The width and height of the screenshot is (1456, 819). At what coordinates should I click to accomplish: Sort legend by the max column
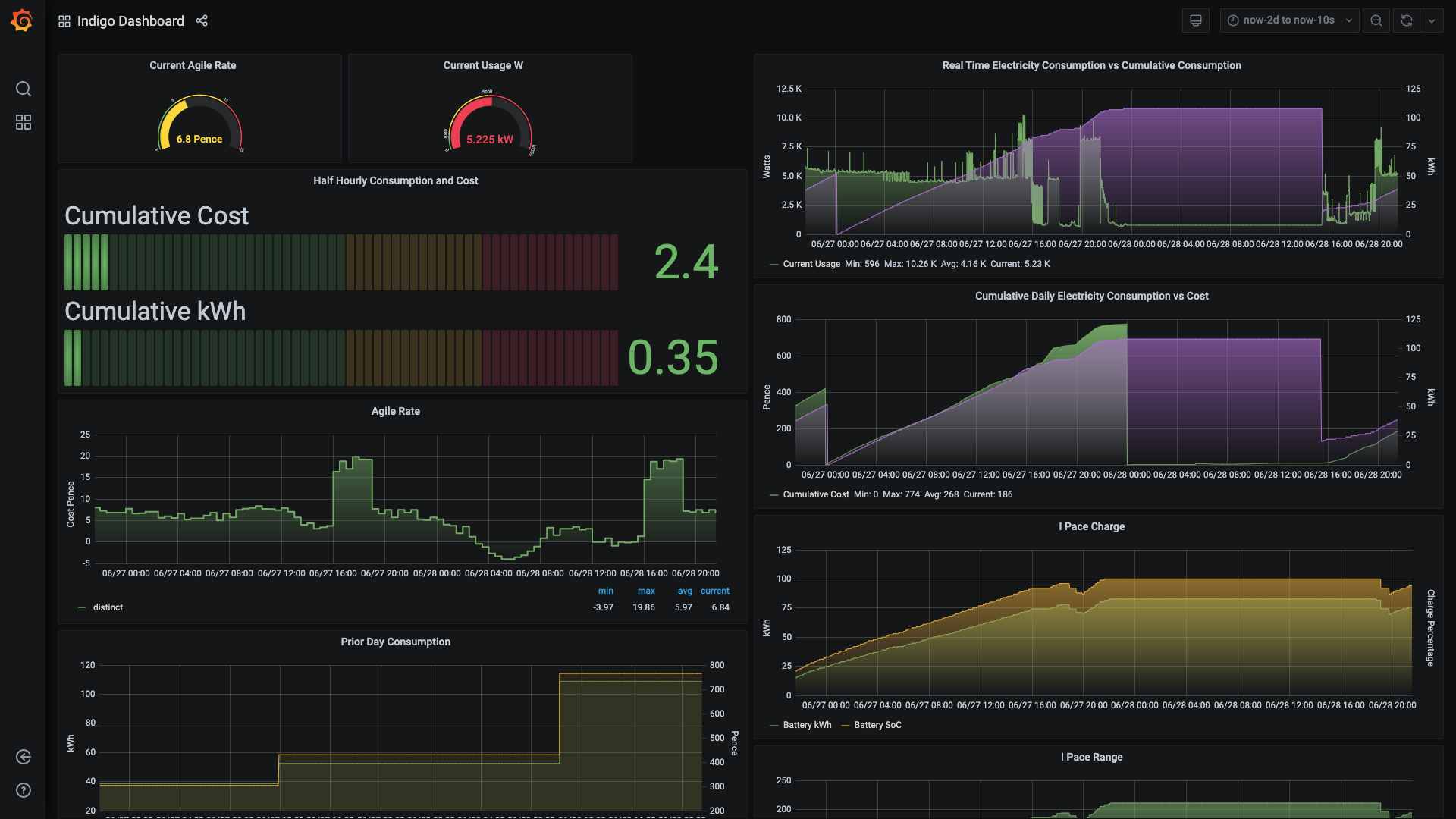click(x=646, y=591)
